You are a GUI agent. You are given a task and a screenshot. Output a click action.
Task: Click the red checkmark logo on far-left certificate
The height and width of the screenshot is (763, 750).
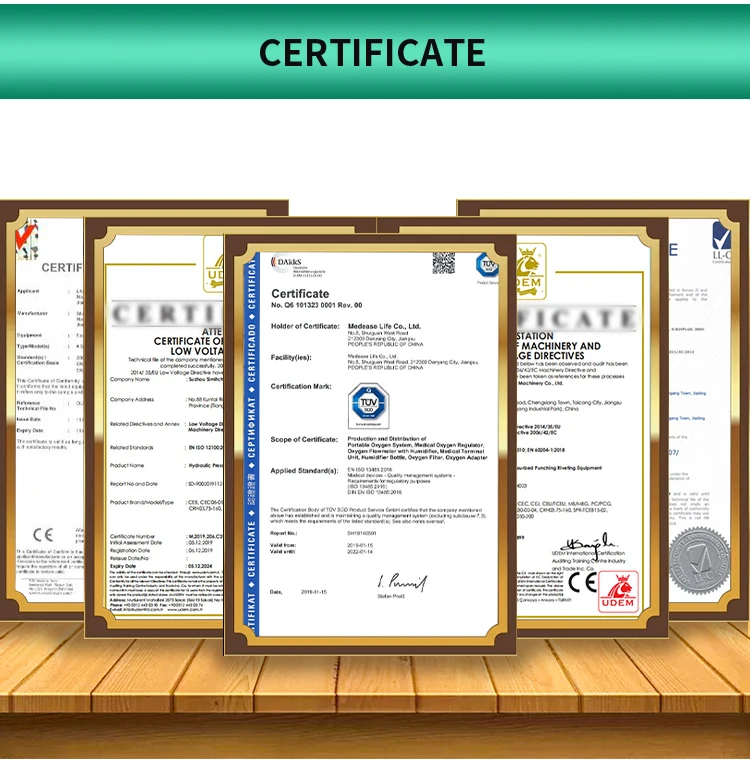click(x=27, y=239)
